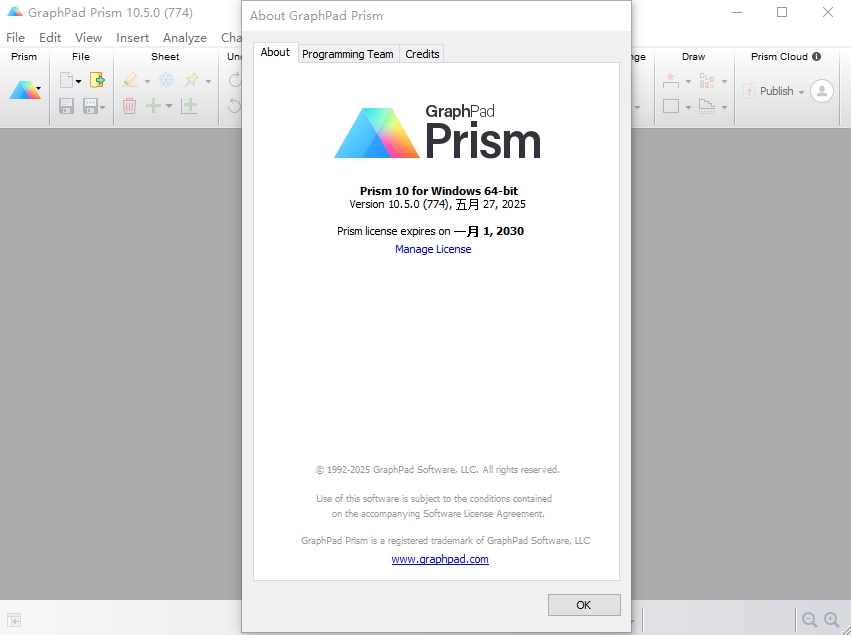
Task: Delete the sheet using the trash icon
Action: coord(129,106)
